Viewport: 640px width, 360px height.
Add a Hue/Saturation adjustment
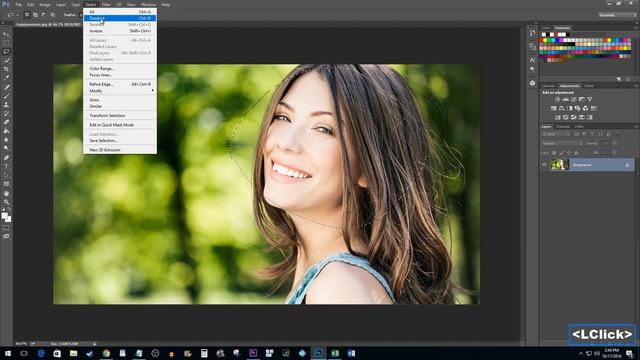tap(553, 108)
